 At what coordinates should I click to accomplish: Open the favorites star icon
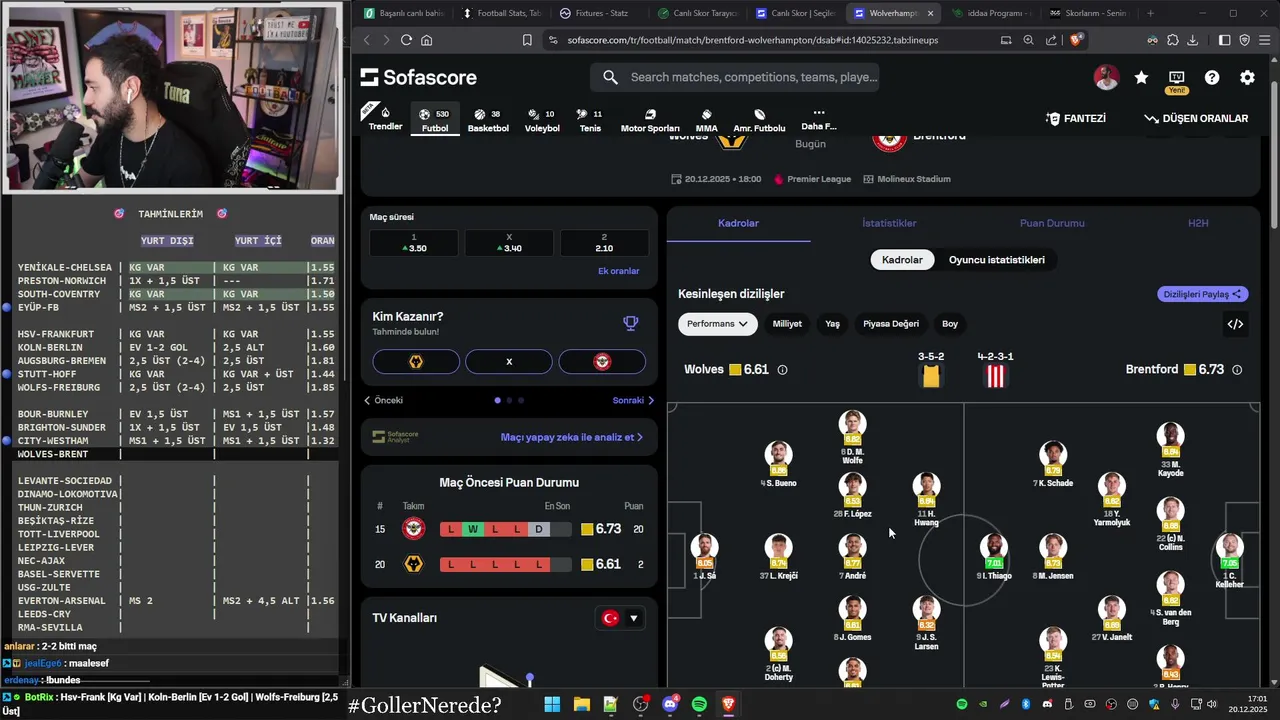(1141, 77)
